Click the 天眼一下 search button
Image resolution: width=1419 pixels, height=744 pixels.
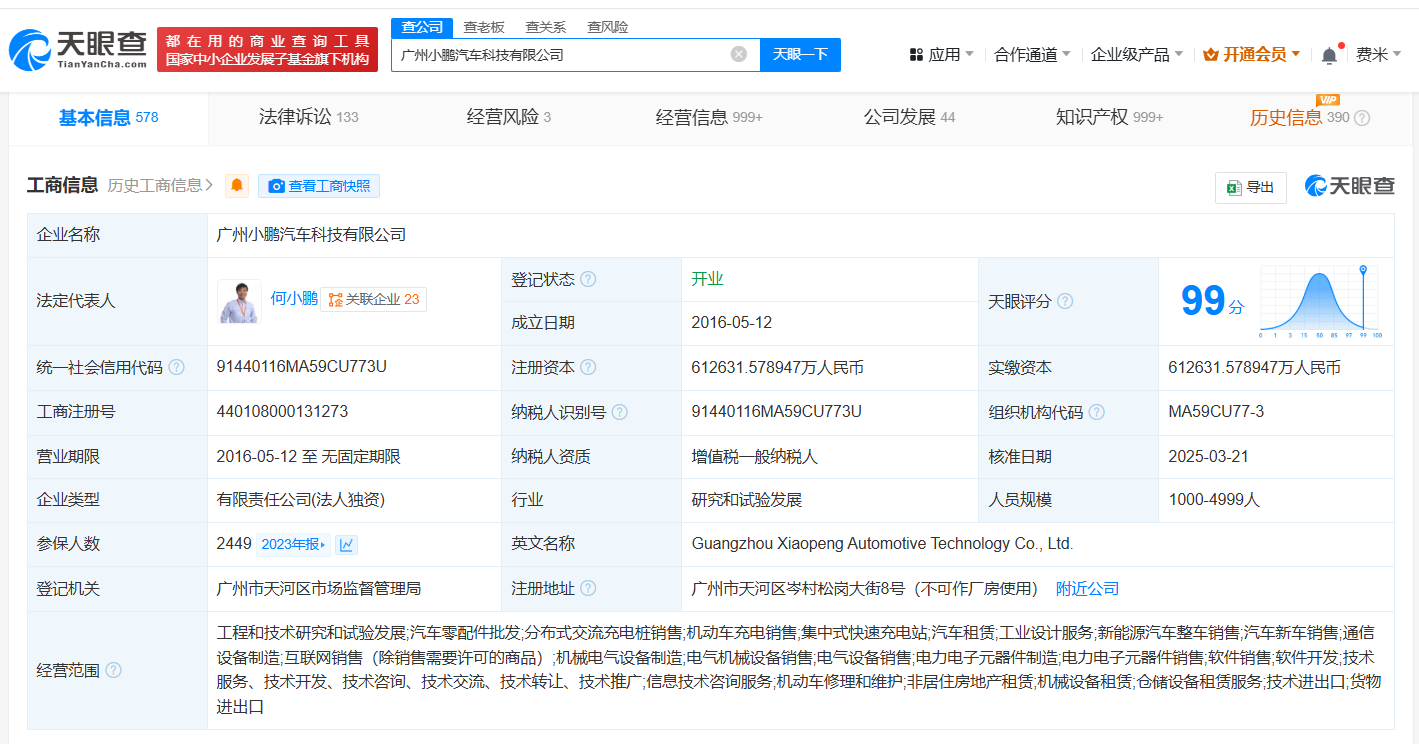800,54
